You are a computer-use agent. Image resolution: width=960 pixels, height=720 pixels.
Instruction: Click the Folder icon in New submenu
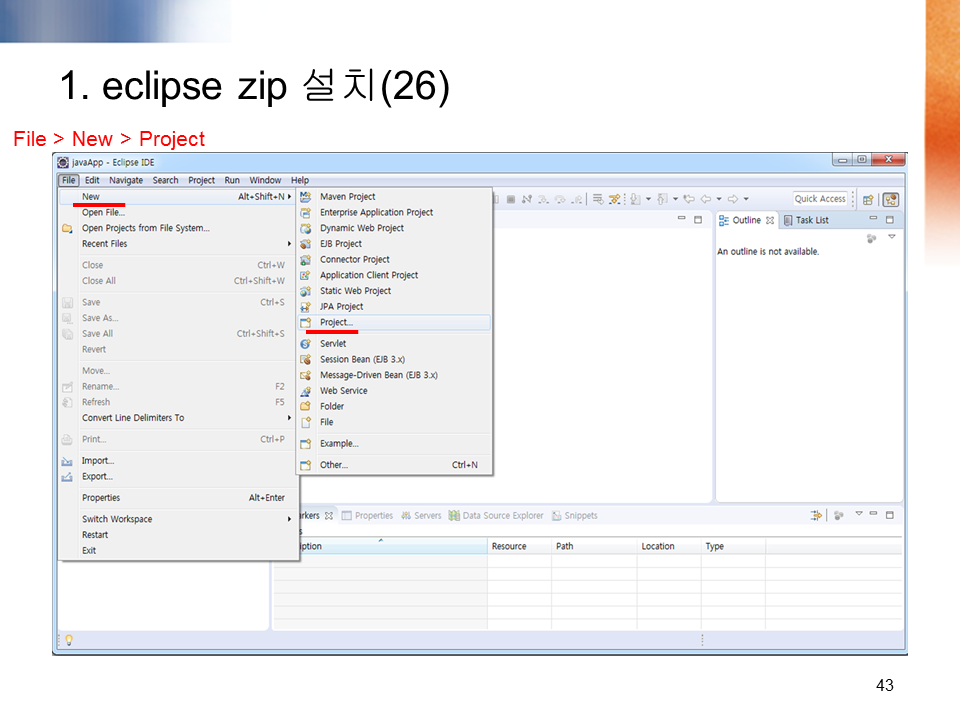(x=306, y=407)
